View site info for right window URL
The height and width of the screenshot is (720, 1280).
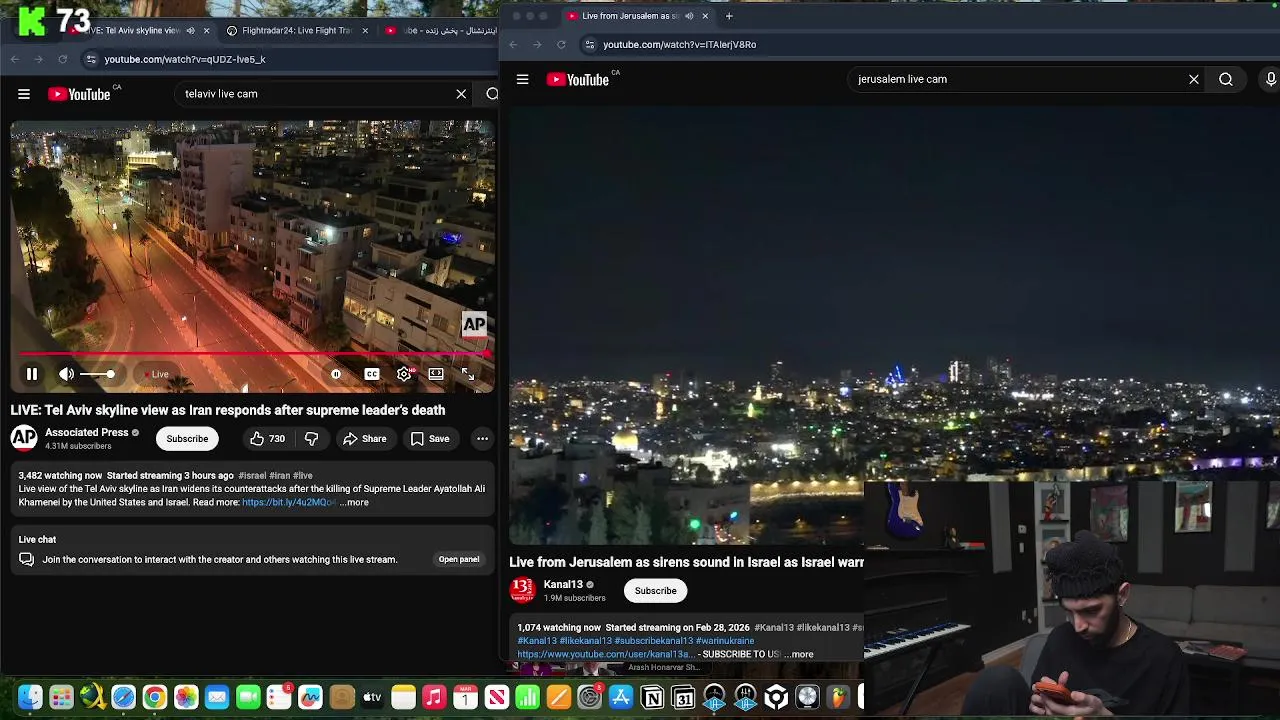pyautogui.click(x=590, y=44)
